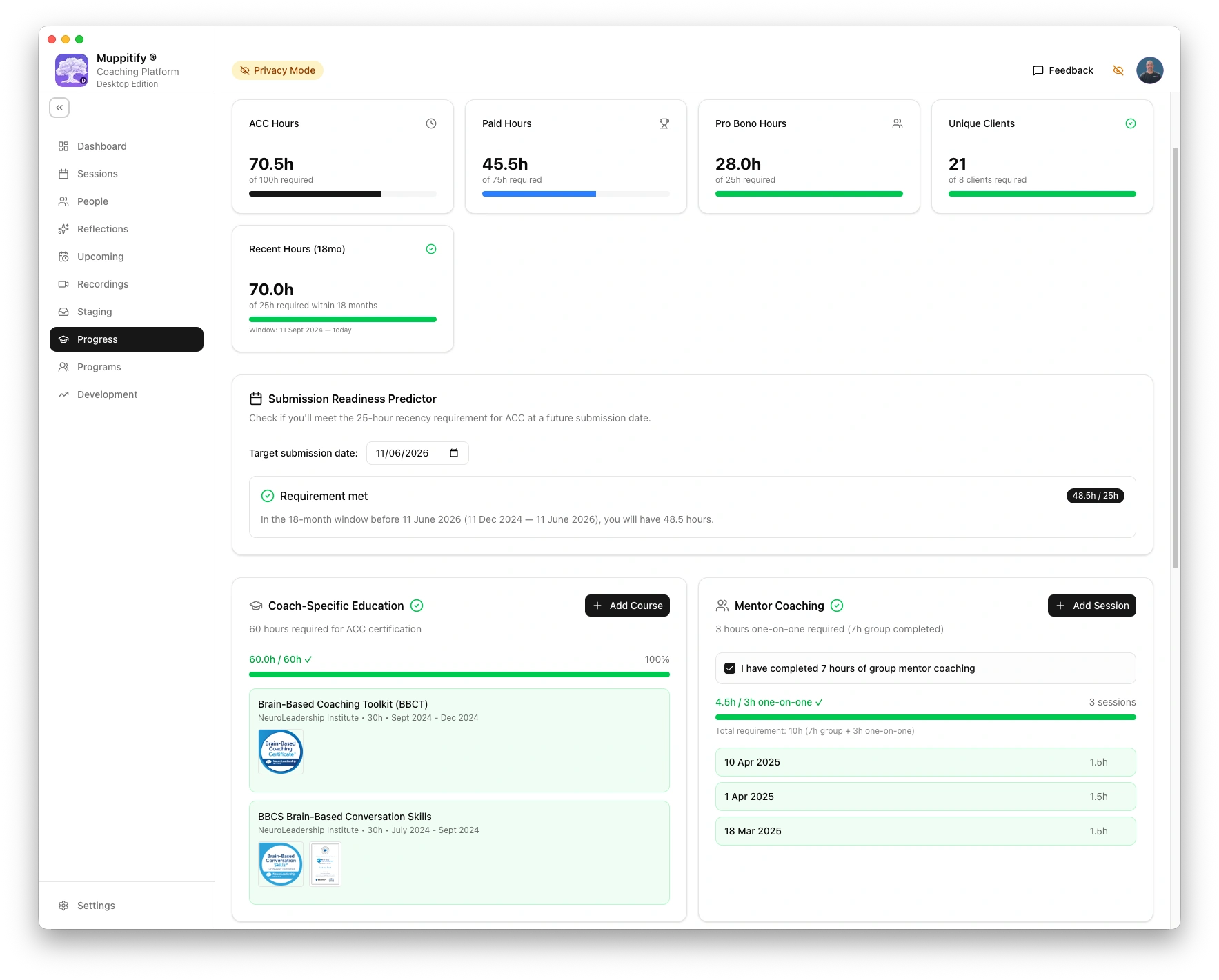Image resolution: width=1219 pixels, height=980 pixels.
Task: Open the Brain-Based Coaching Certificate badge
Action: 280,751
